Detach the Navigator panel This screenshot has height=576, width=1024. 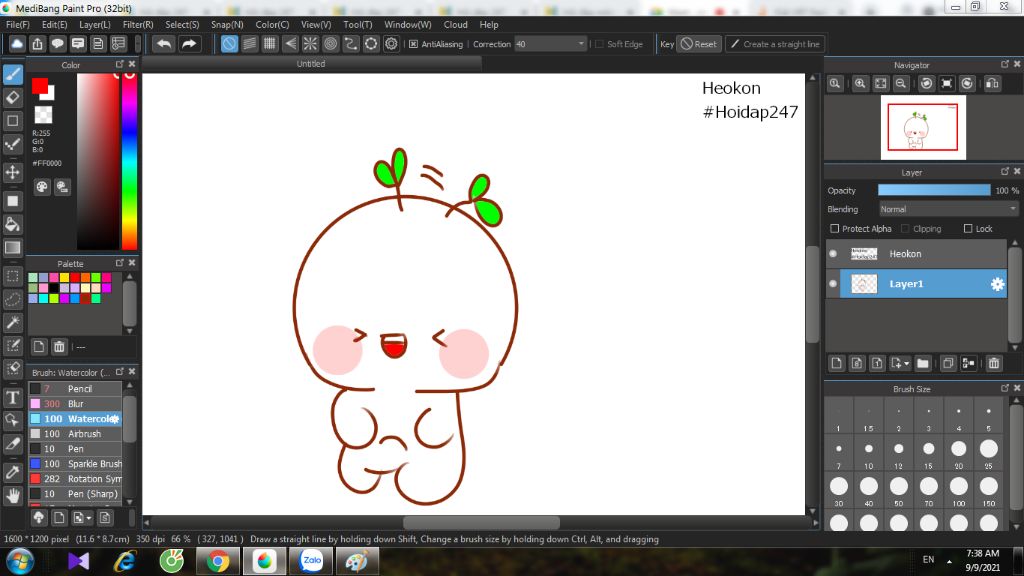pyautogui.click(x=1005, y=64)
